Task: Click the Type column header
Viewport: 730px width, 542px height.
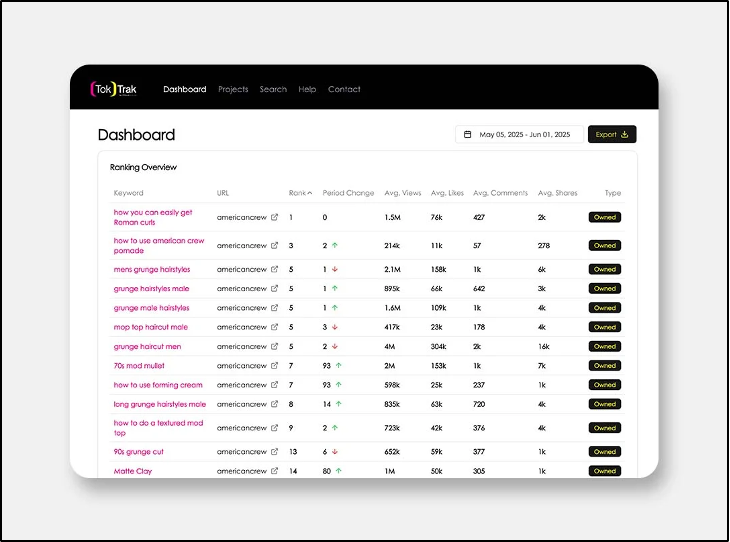Action: [613, 193]
